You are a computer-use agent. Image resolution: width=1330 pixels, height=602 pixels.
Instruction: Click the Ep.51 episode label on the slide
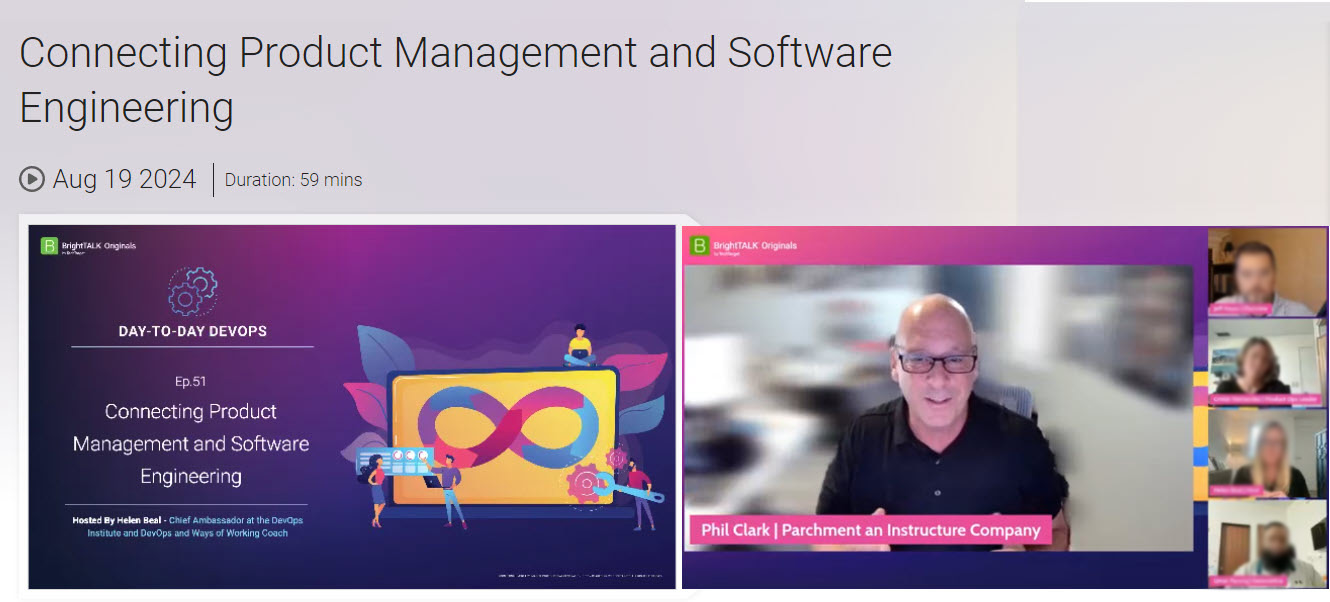pos(190,380)
